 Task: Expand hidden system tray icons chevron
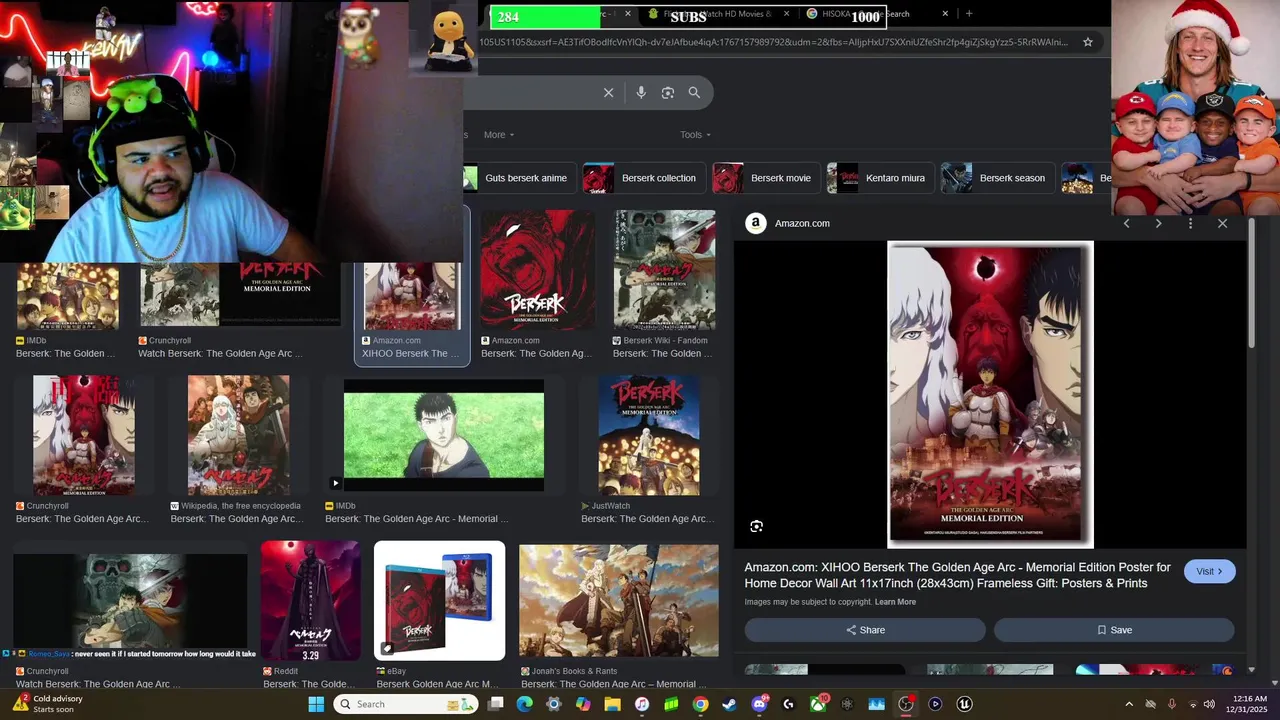(1129, 704)
